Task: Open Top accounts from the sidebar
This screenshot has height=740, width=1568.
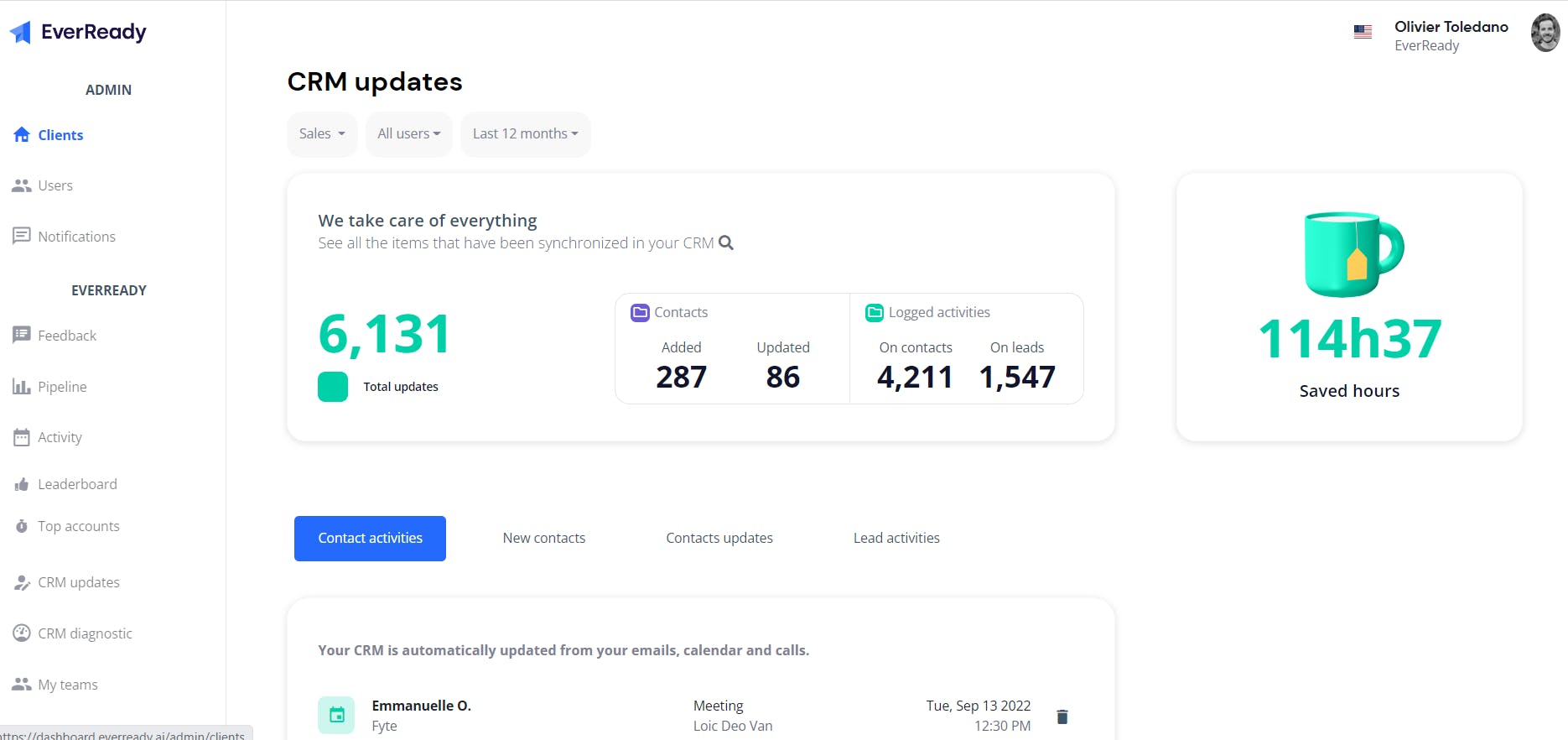Action: coord(78,527)
